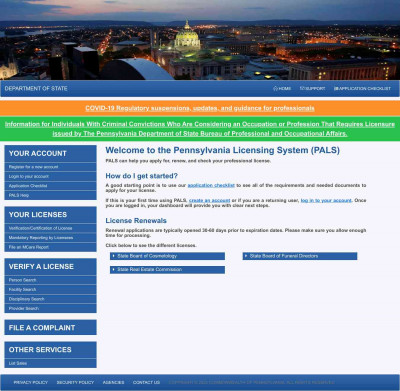
Task: Open Provider Search under Verify a License
Action: tap(50, 308)
